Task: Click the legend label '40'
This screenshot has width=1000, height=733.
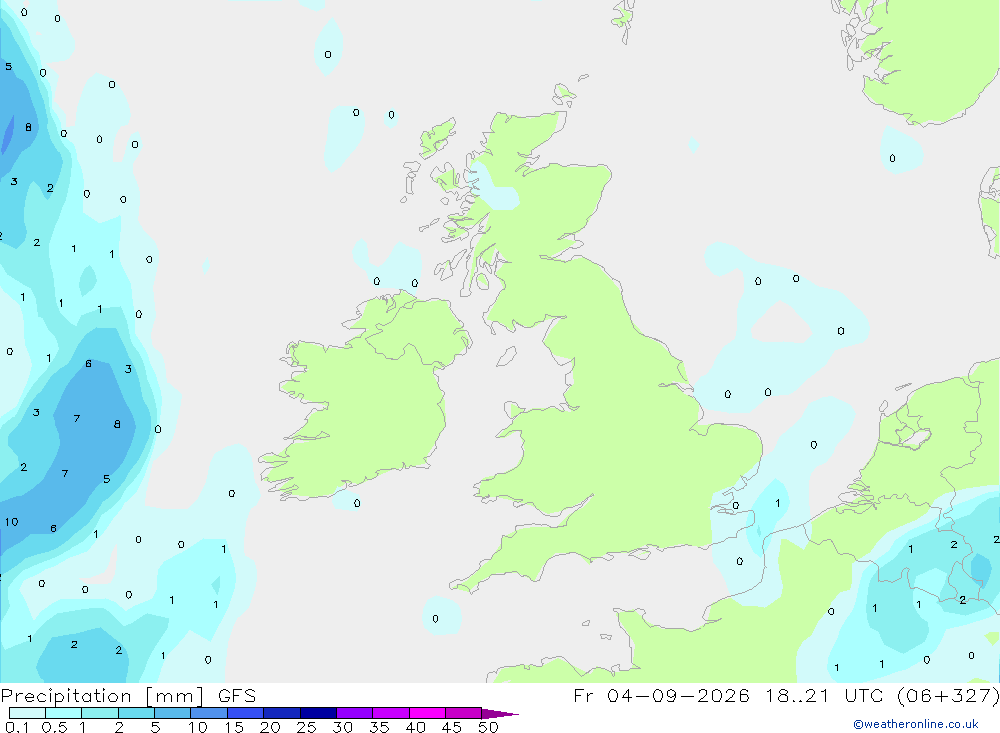Action: [415, 727]
